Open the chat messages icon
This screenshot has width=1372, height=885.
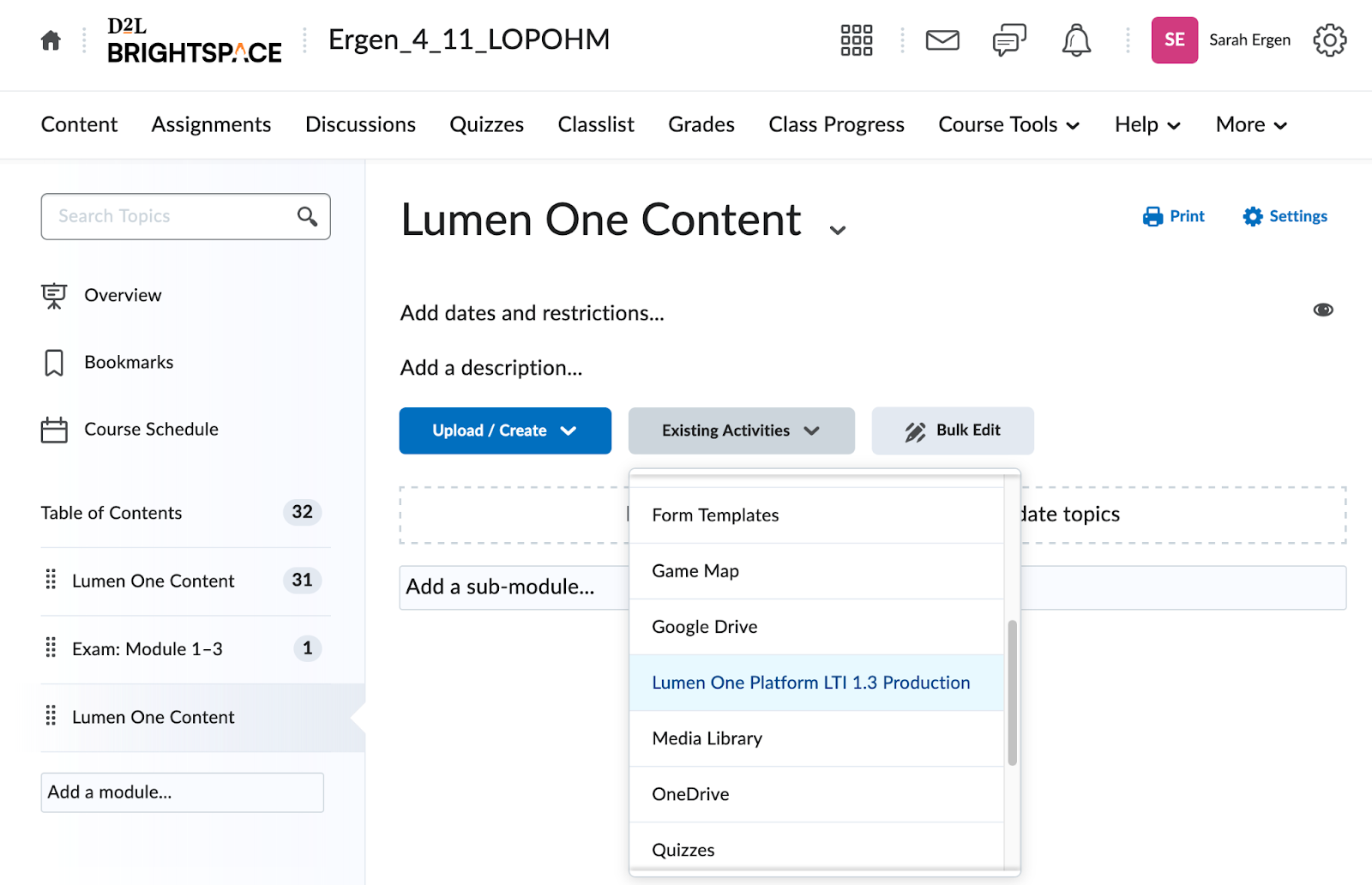point(1008,39)
